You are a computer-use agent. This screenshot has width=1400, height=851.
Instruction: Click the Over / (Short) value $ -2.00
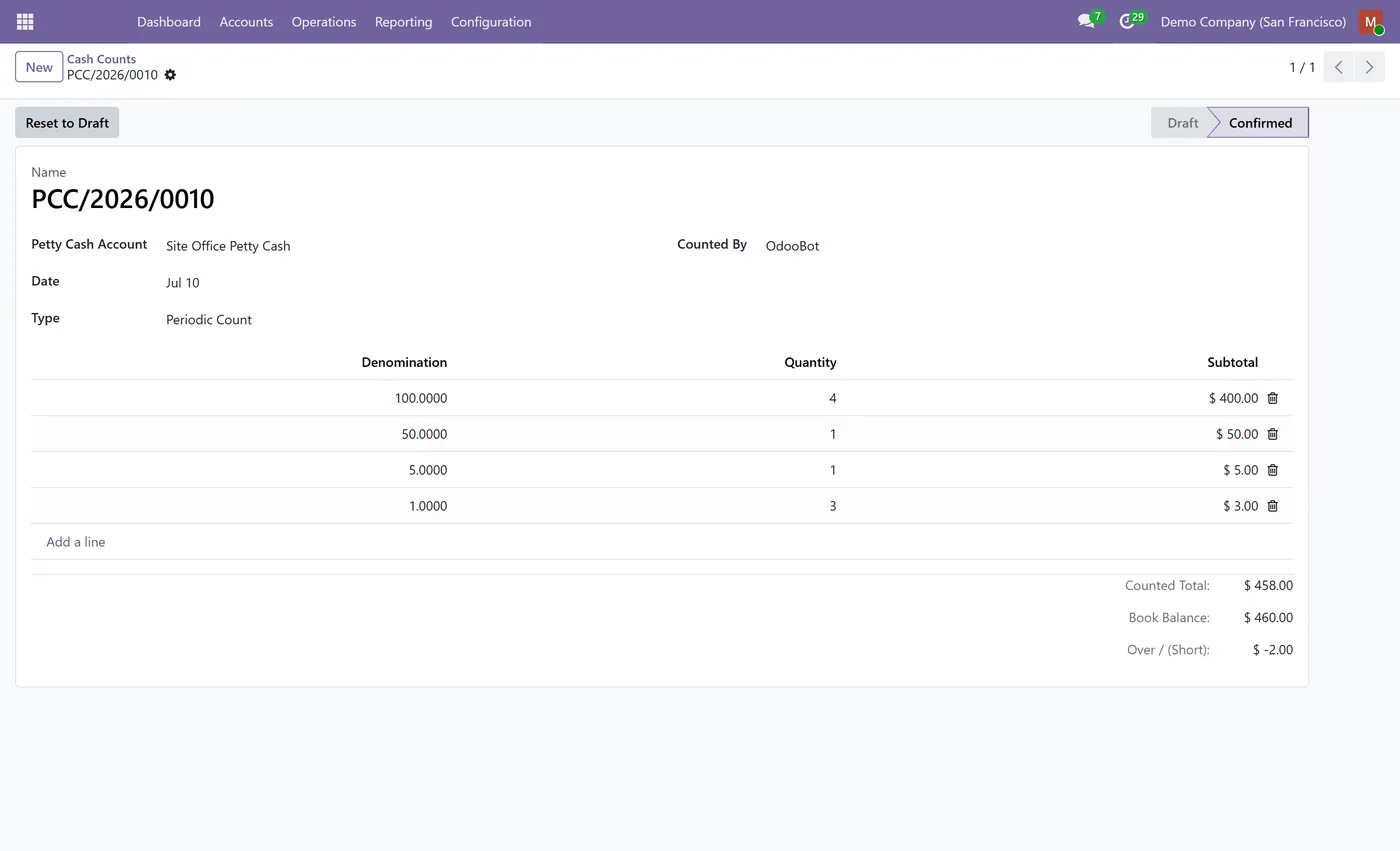tap(1272, 650)
